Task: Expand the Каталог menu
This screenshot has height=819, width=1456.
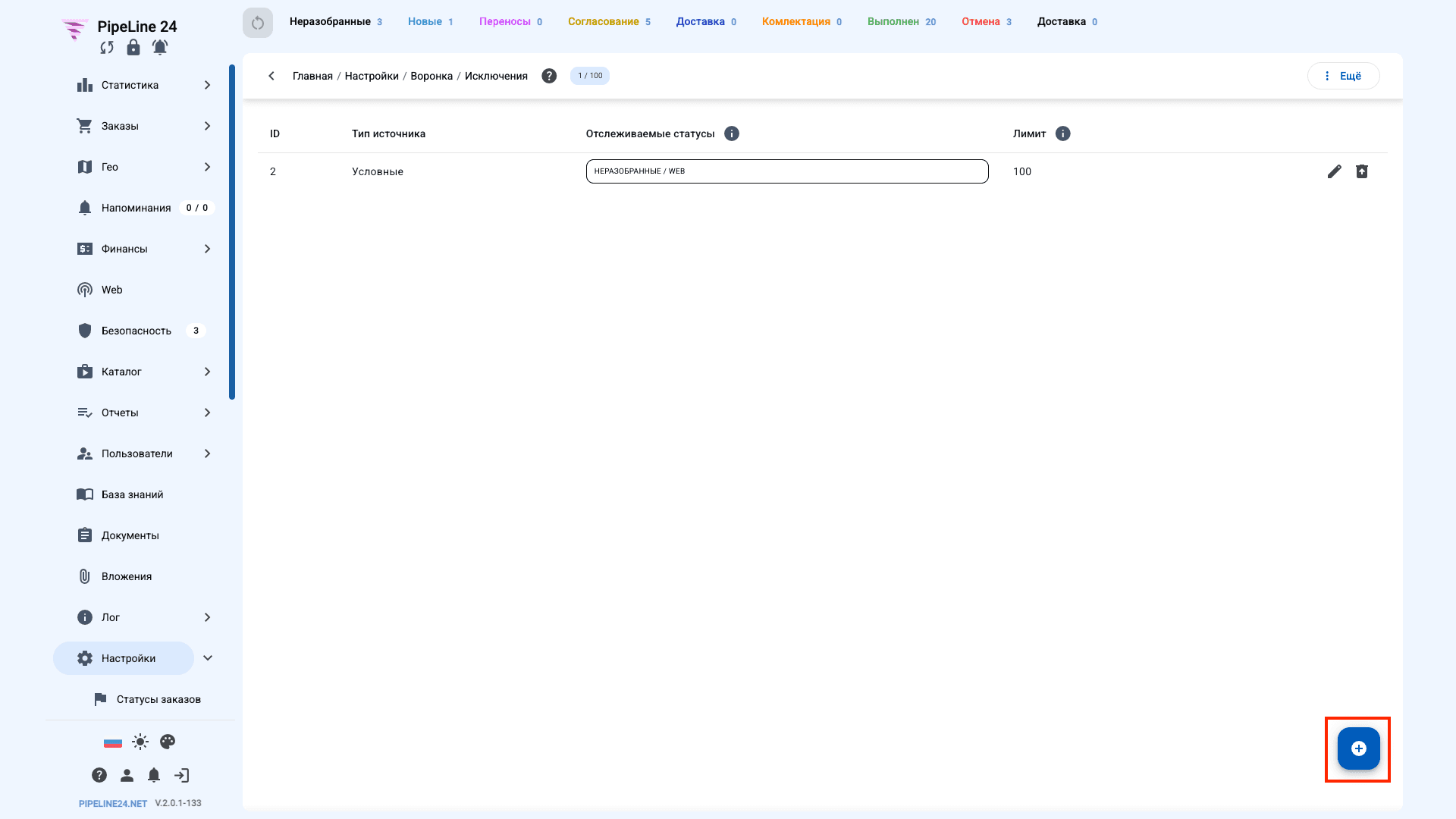Action: tap(207, 372)
